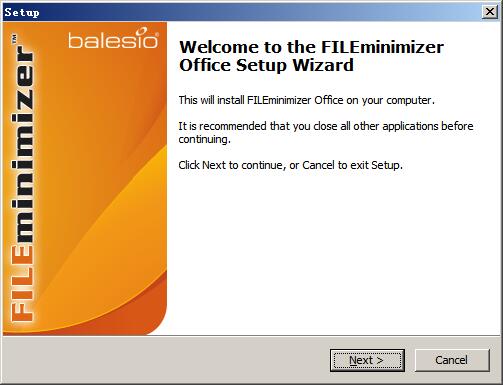Click the Welcome to the FILEminimizer heading
The image size is (503, 385).
pyautogui.click(x=311, y=47)
